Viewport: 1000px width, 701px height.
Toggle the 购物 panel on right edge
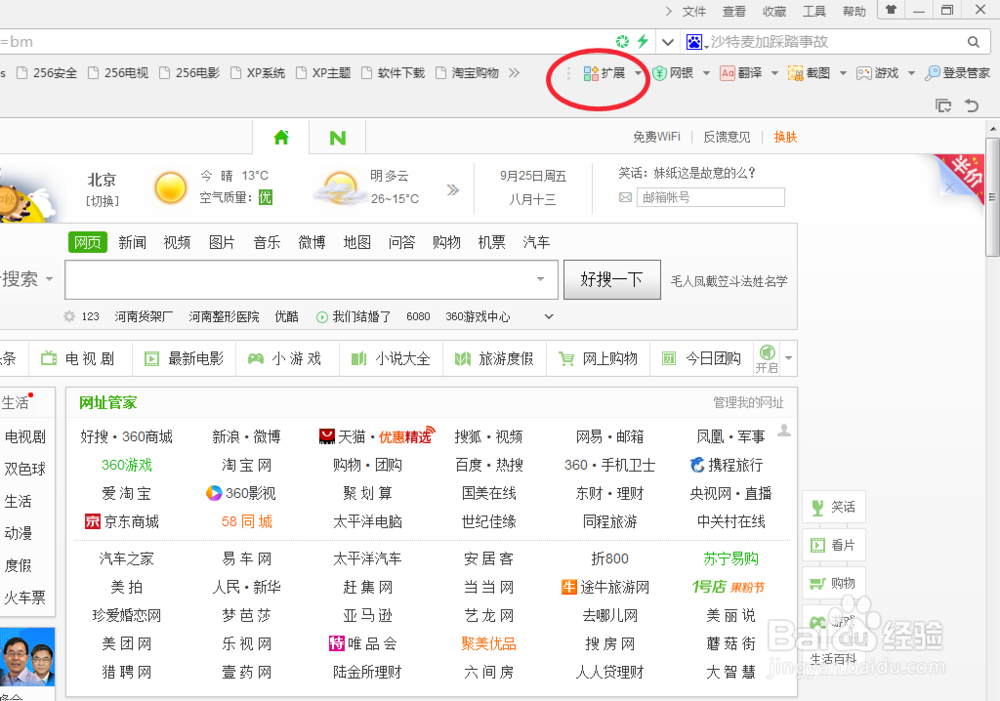833,582
